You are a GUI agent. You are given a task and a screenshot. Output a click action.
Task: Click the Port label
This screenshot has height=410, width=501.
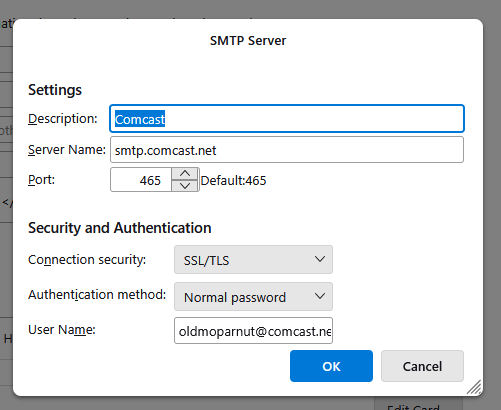coord(41,180)
